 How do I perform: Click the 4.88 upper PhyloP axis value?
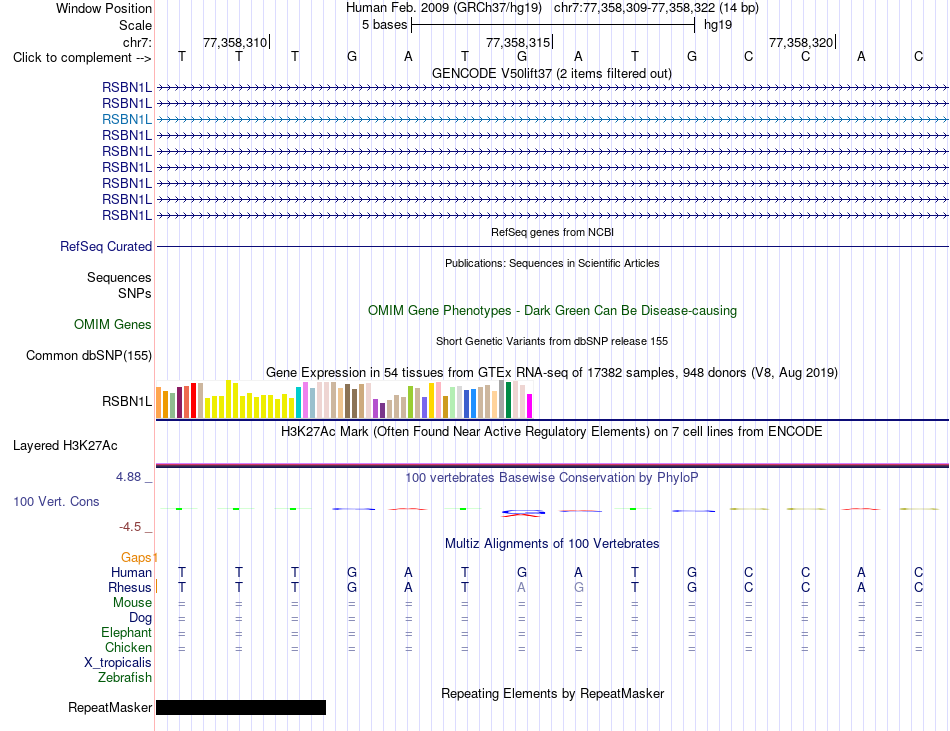point(128,477)
